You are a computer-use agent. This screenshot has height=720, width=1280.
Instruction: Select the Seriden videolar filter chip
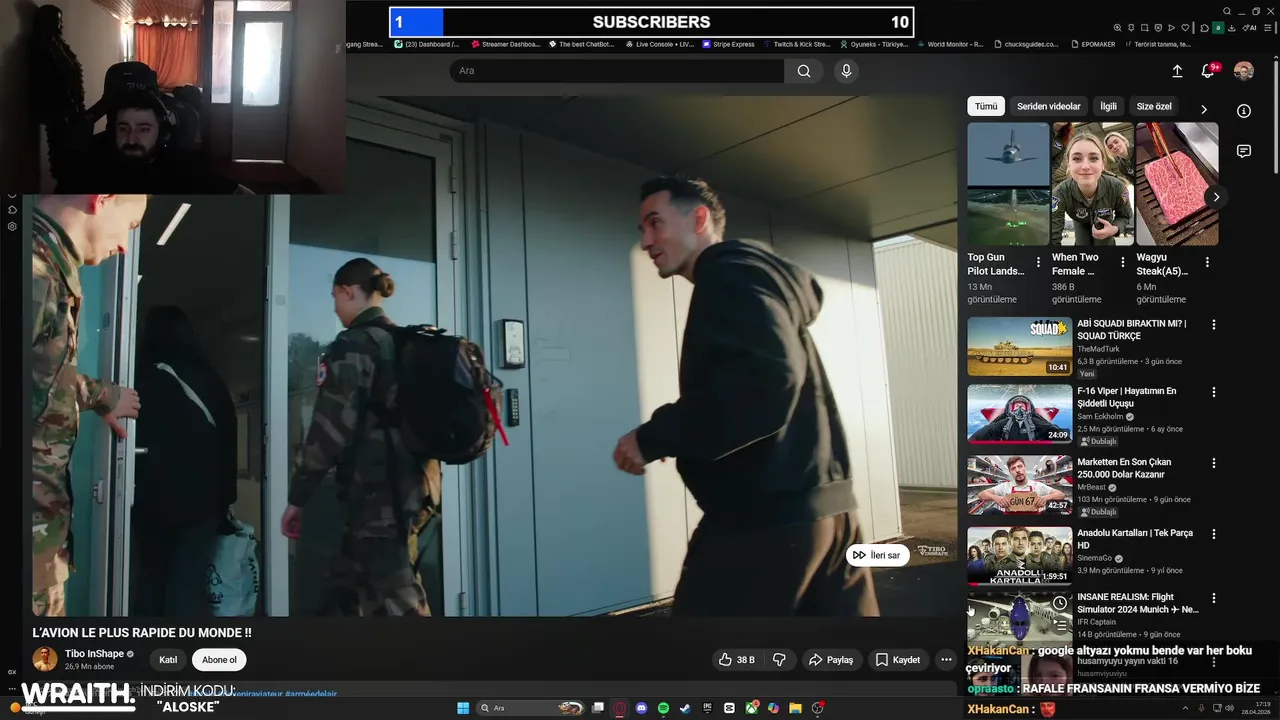1049,106
